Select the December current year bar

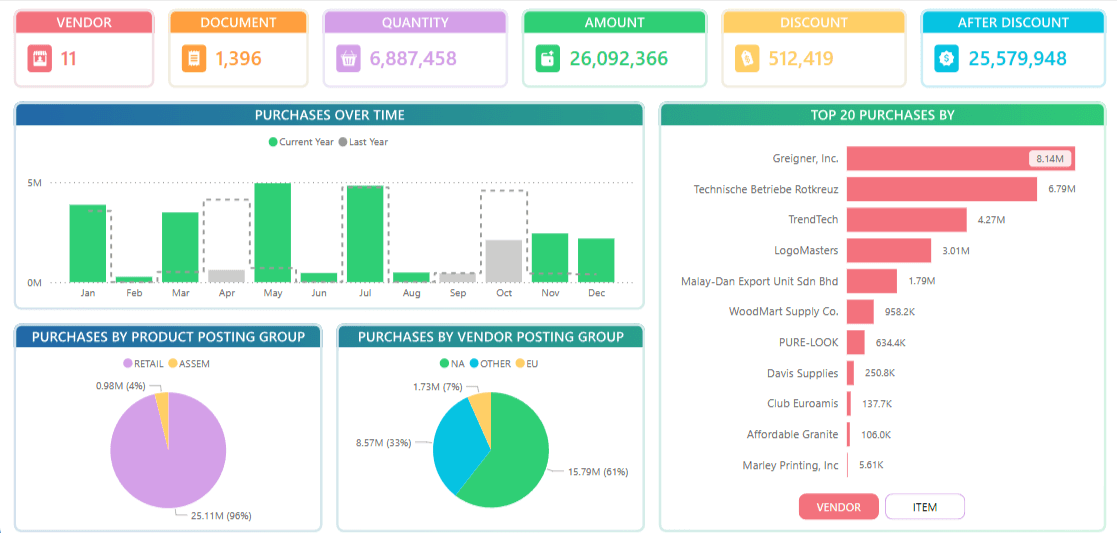(x=596, y=261)
